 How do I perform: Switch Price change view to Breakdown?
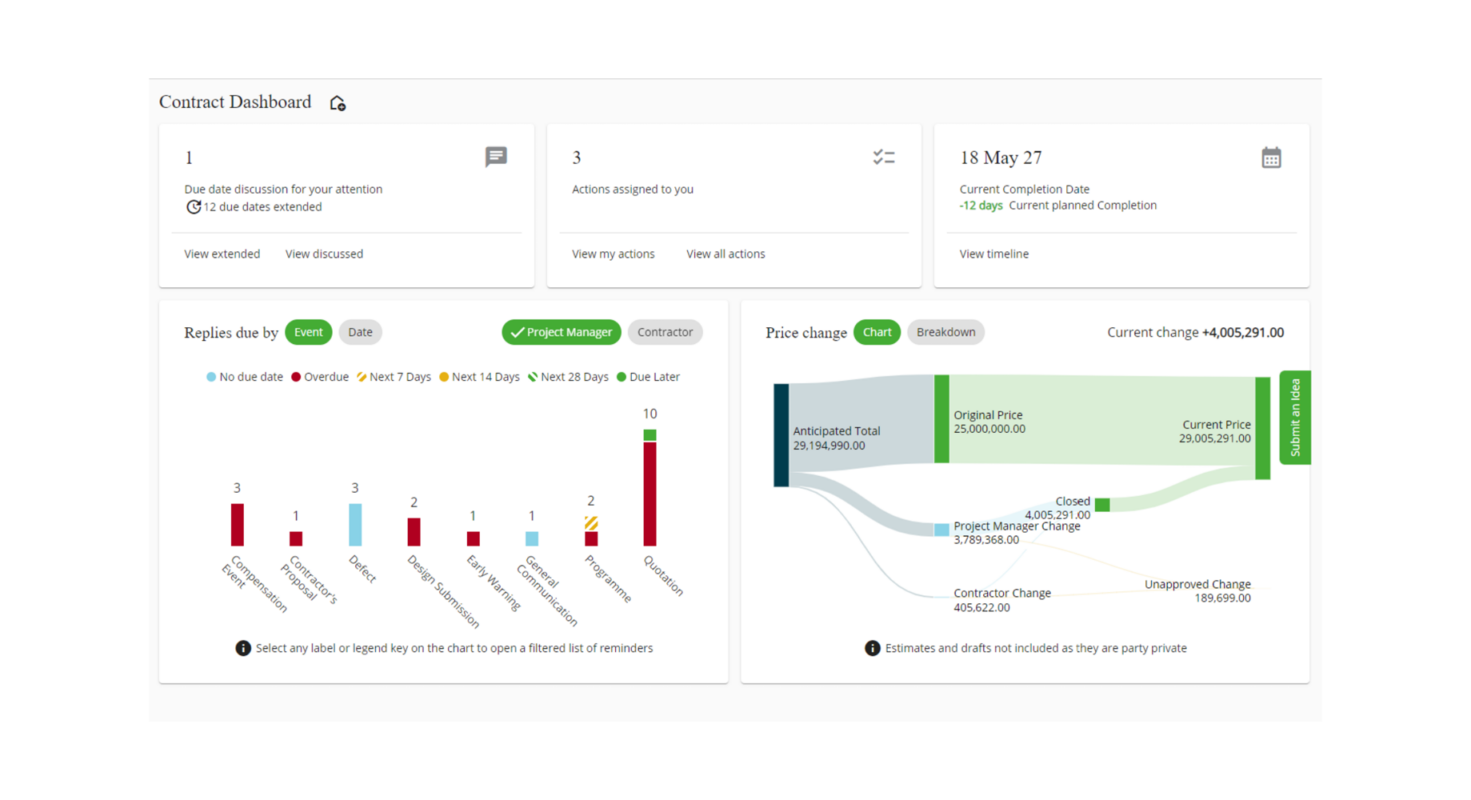pos(945,332)
